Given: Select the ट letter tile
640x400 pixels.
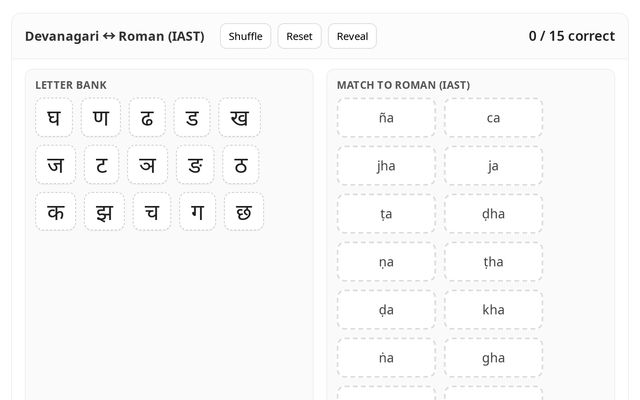Looking at the screenshot, I should tap(101, 165).
